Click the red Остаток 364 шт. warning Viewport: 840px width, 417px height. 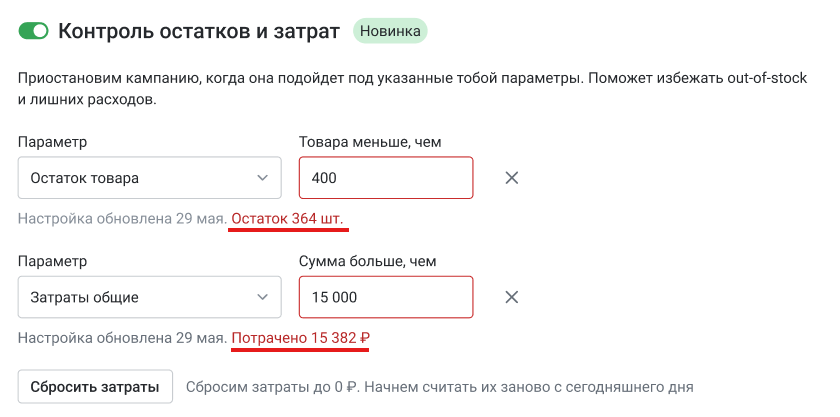[x=290, y=218]
